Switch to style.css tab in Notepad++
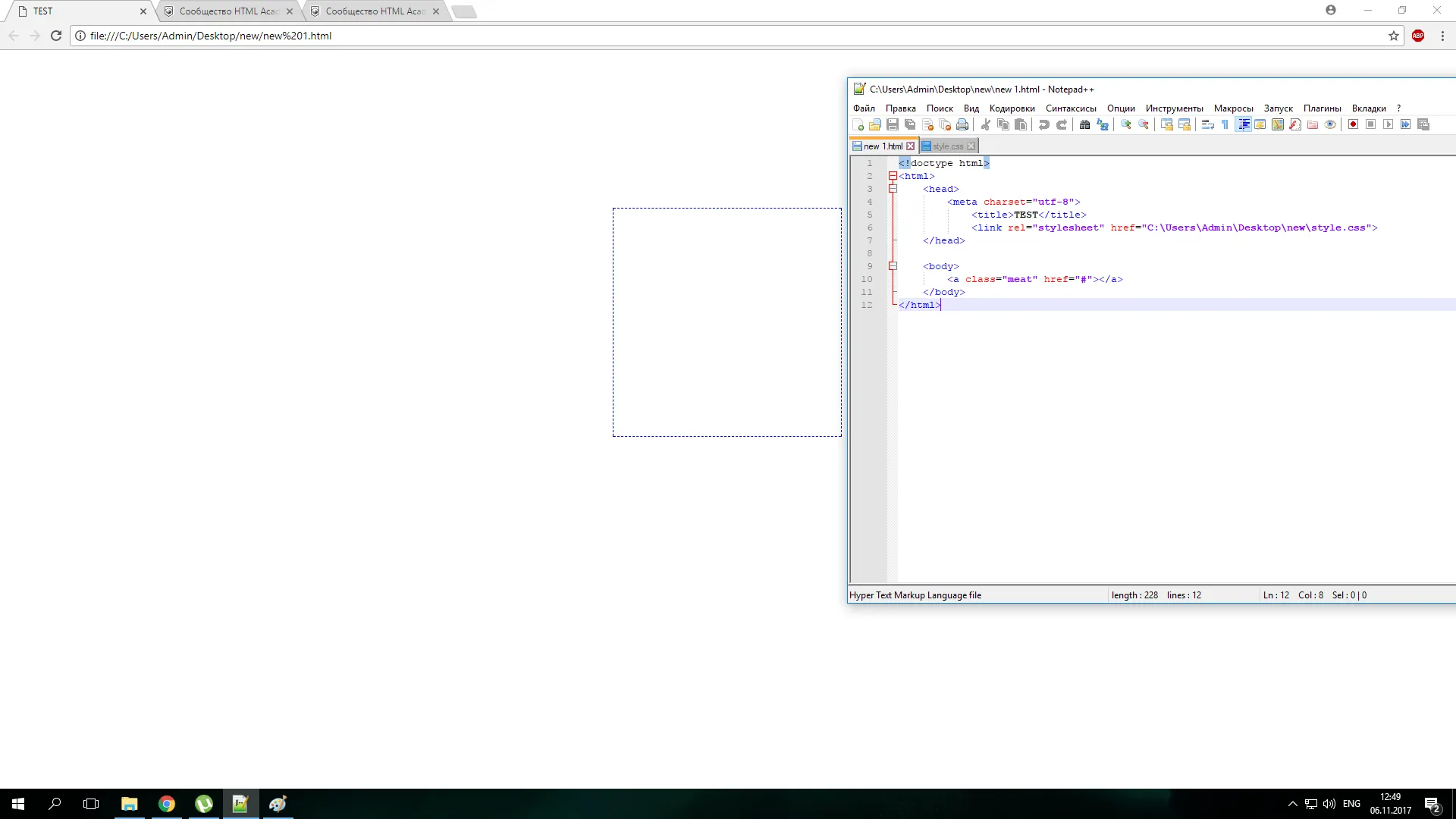The width and height of the screenshot is (1456, 819). (x=948, y=146)
